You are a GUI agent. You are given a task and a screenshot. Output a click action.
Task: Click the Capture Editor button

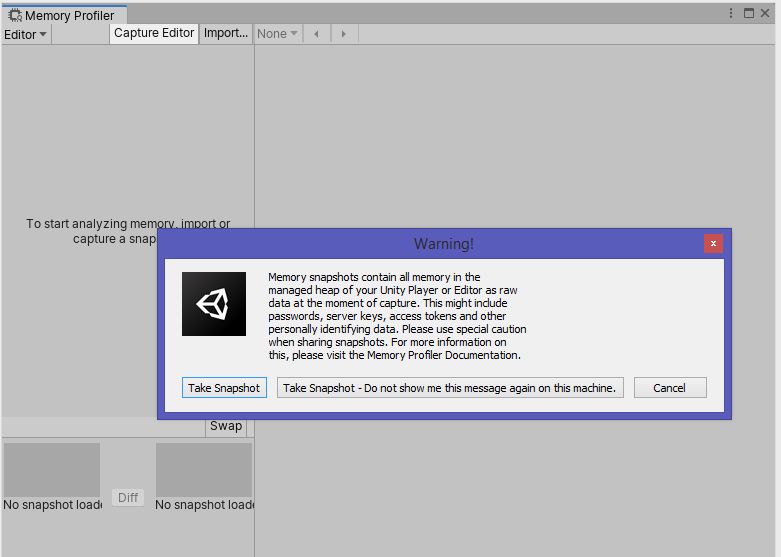coord(154,33)
